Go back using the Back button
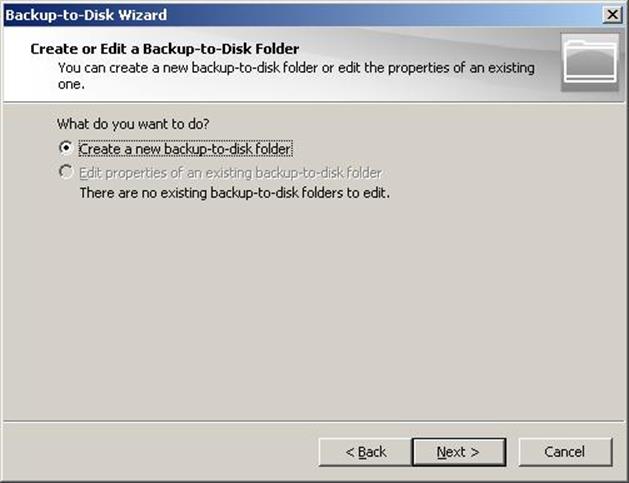The width and height of the screenshot is (629, 483). (x=365, y=452)
